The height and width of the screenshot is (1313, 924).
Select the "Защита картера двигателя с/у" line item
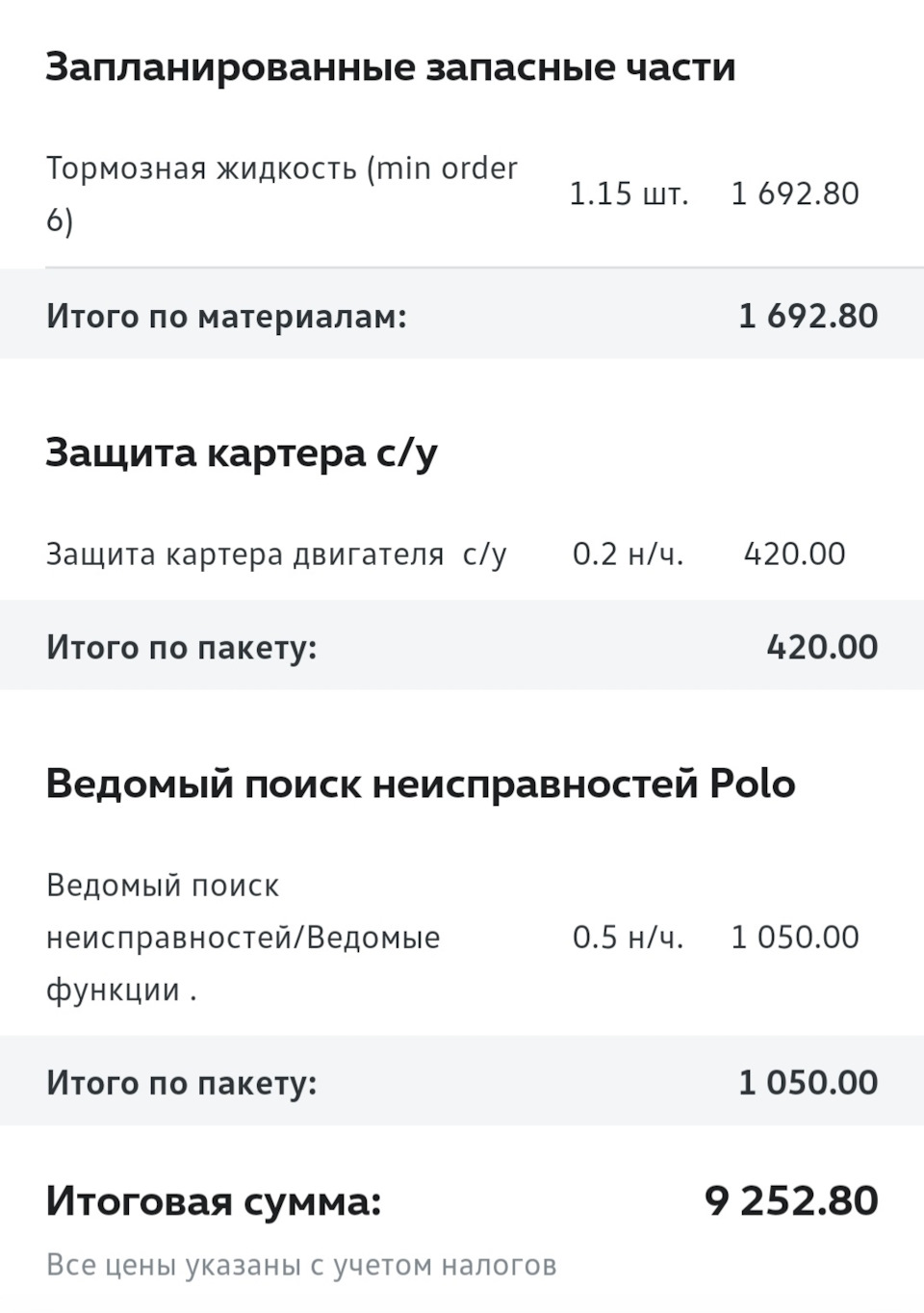275,554
